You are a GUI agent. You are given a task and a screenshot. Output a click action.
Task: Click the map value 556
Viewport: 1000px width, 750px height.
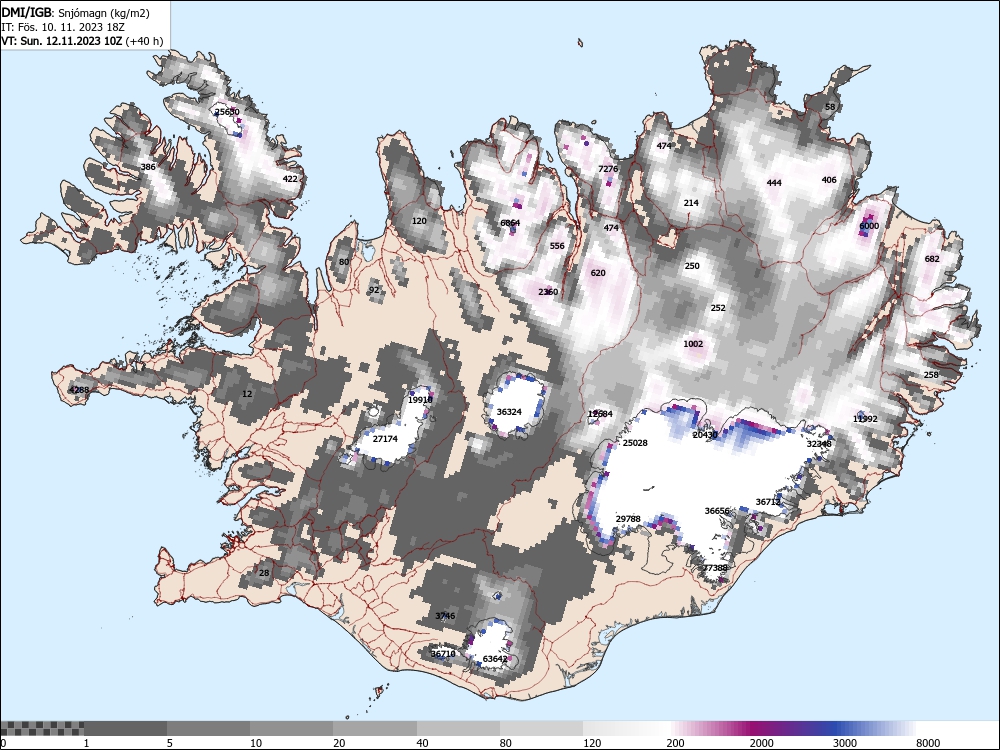557,246
